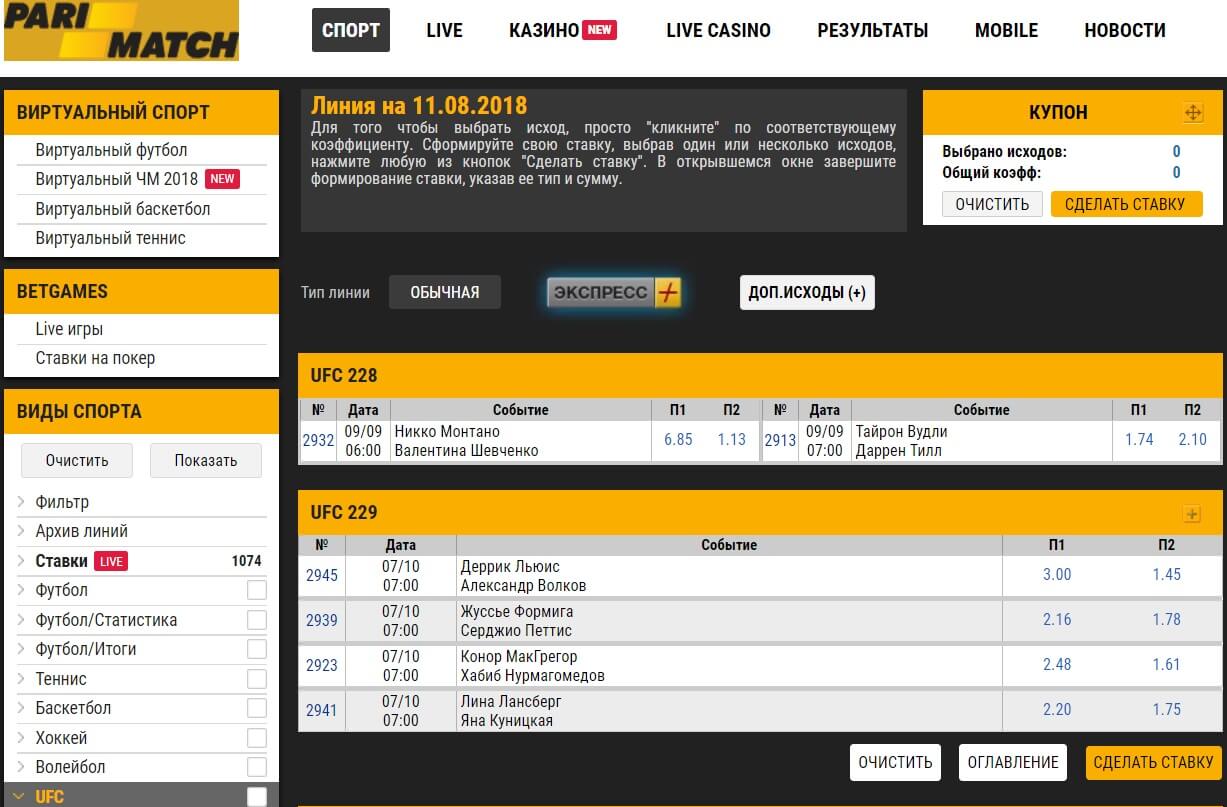The width and height of the screenshot is (1227, 807).
Task: Expand the Футбол/Итоги arrow
Action: click(x=21, y=649)
